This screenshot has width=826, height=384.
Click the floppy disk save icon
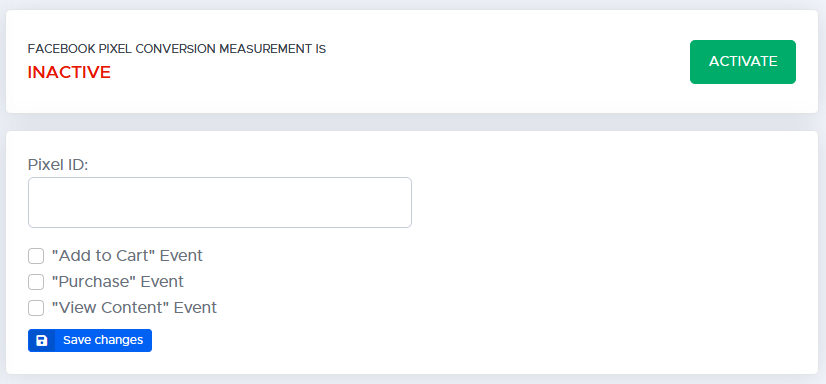(x=42, y=340)
